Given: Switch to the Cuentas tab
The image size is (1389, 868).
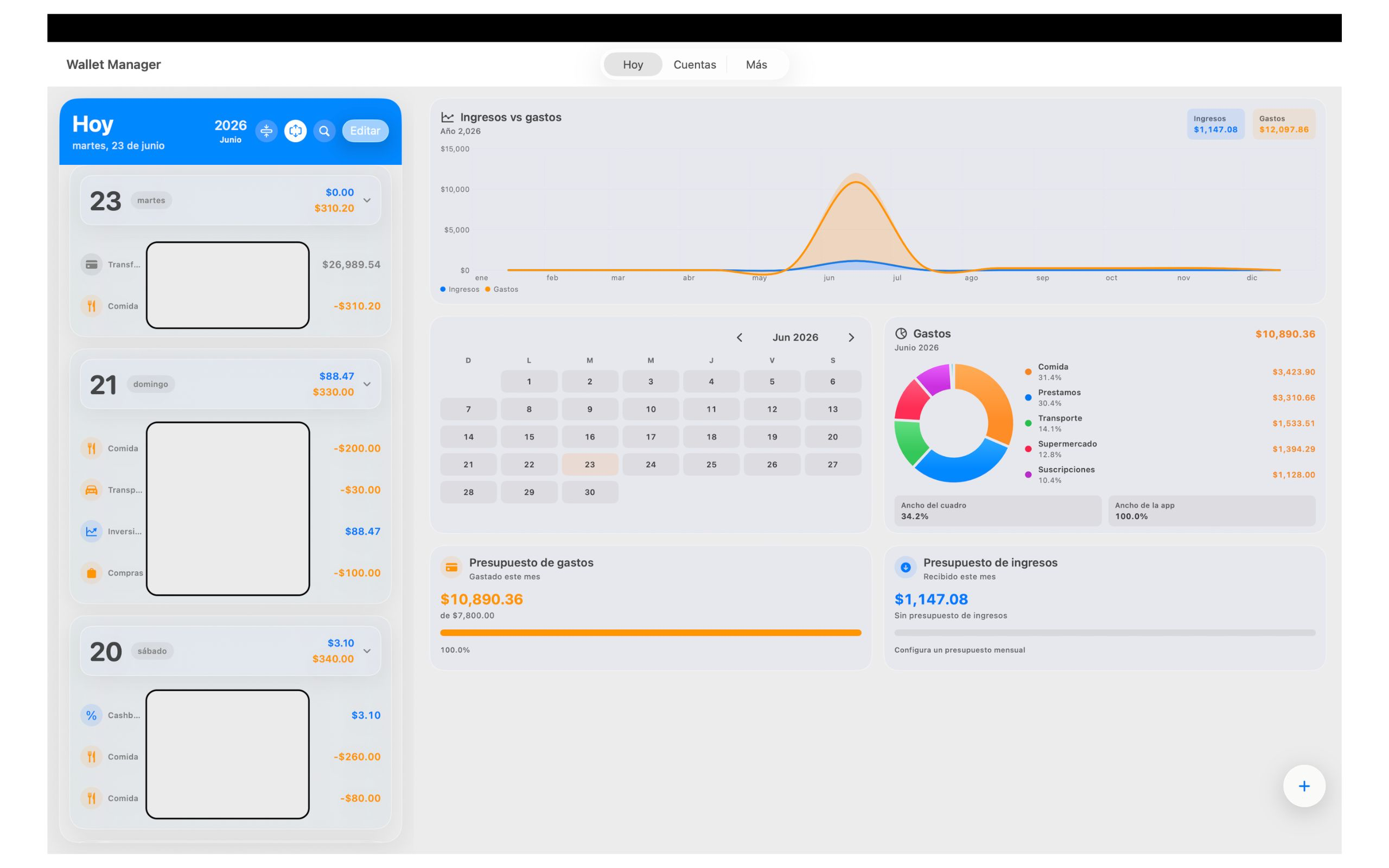Looking at the screenshot, I should [x=694, y=65].
